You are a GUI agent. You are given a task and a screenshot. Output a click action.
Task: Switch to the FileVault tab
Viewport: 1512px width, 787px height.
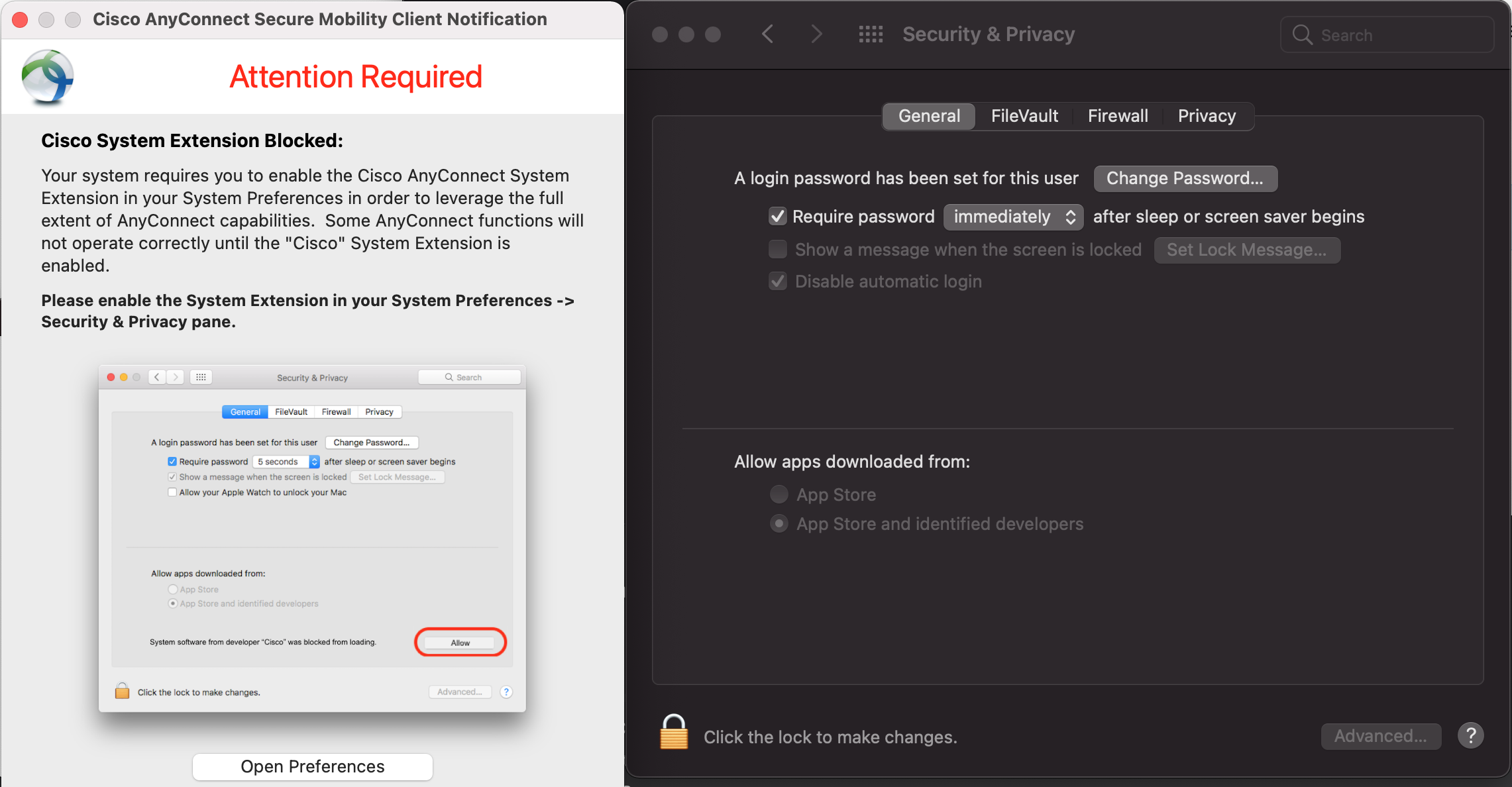tap(1024, 116)
